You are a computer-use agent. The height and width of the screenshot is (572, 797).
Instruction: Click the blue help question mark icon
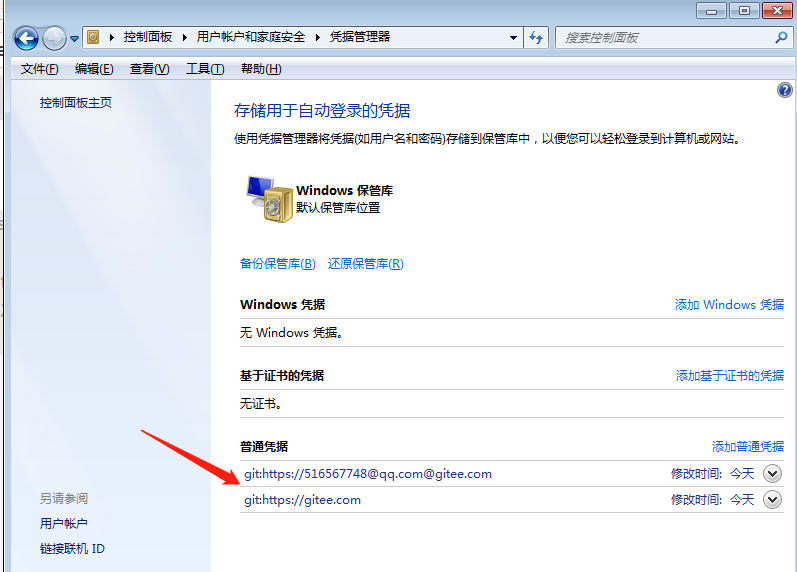(x=784, y=90)
